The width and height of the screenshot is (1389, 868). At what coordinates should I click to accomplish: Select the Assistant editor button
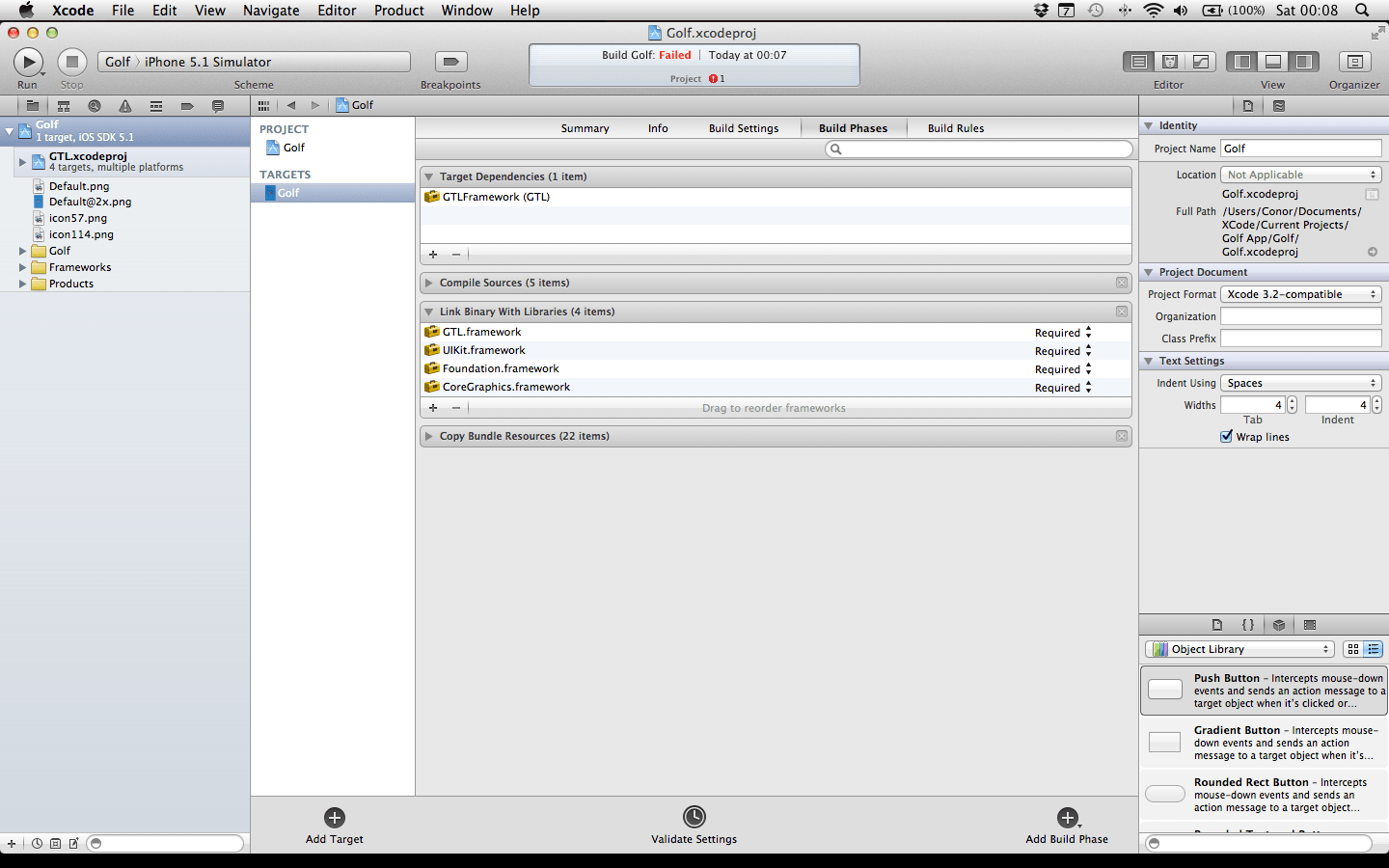[x=1169, y=62]
